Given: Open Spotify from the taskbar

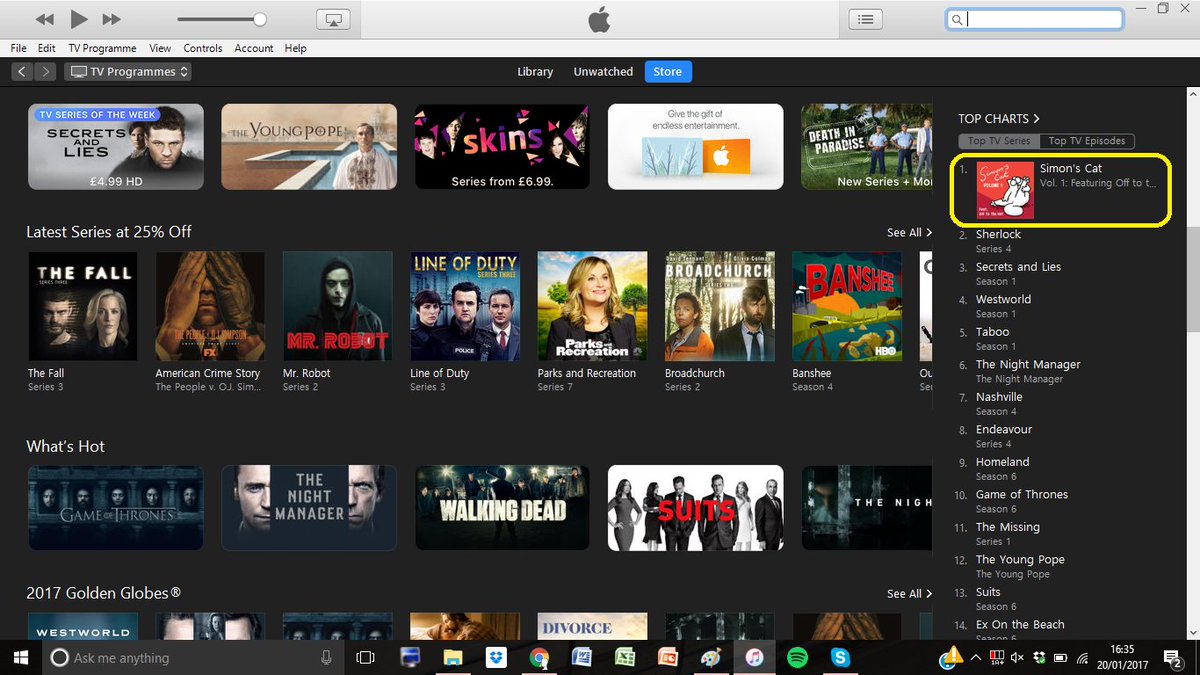Looking at the screenshot, I should point(797,657).
